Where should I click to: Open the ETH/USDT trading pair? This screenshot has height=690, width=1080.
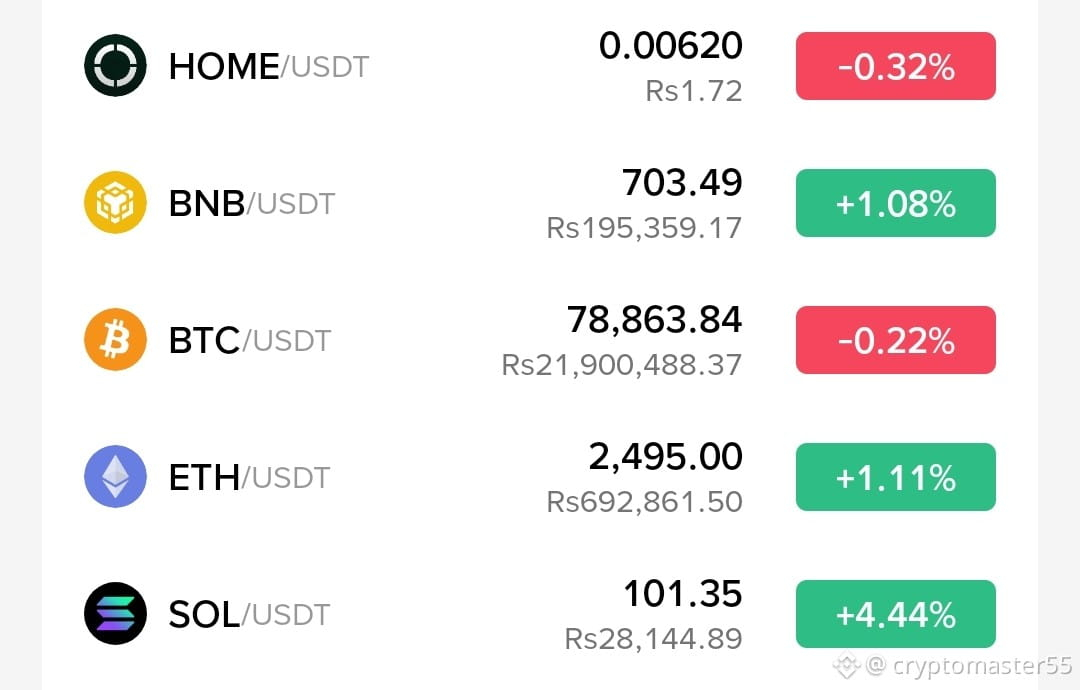[x=249, y=478]
